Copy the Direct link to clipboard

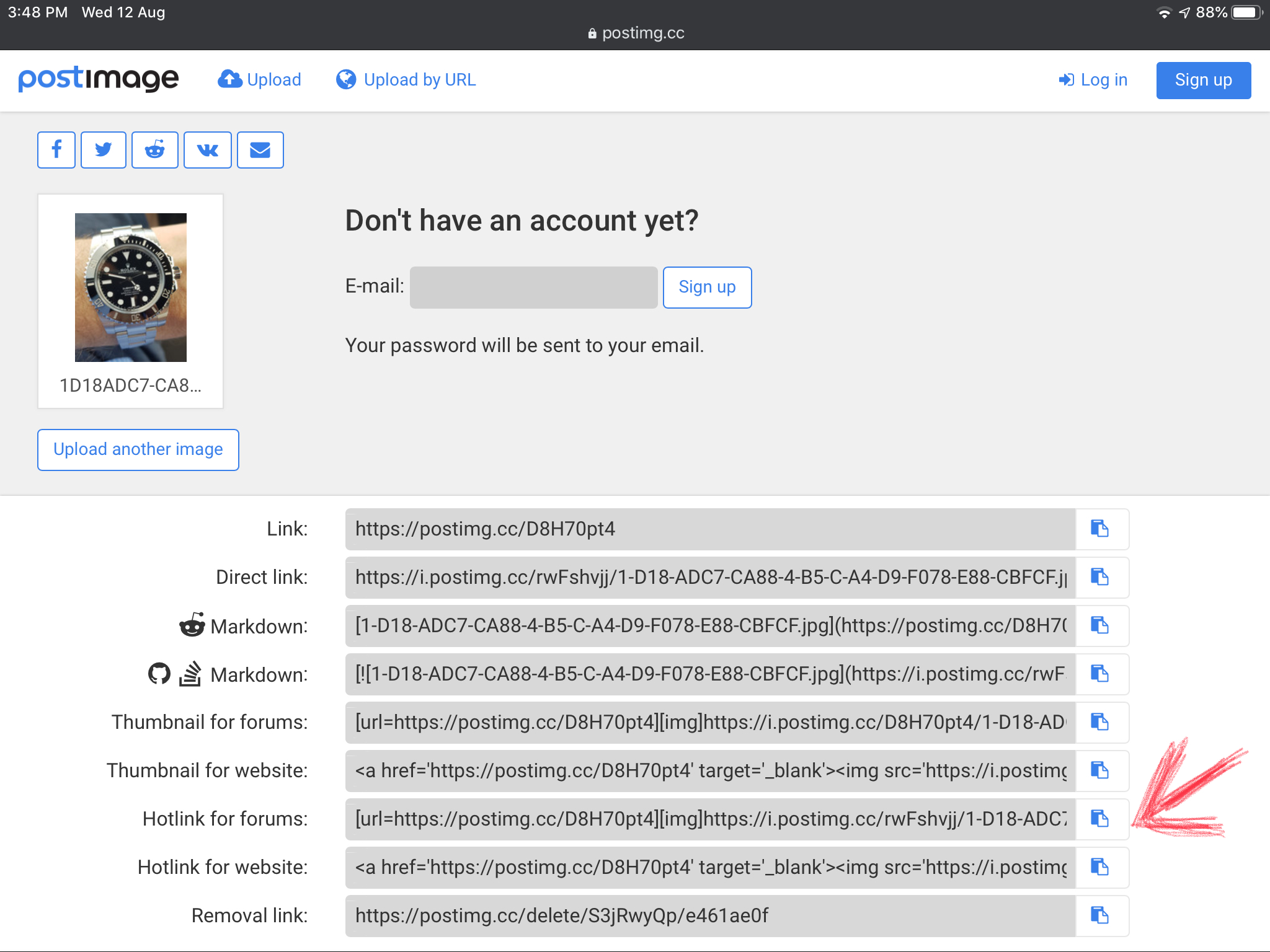tap(1100, 578)
